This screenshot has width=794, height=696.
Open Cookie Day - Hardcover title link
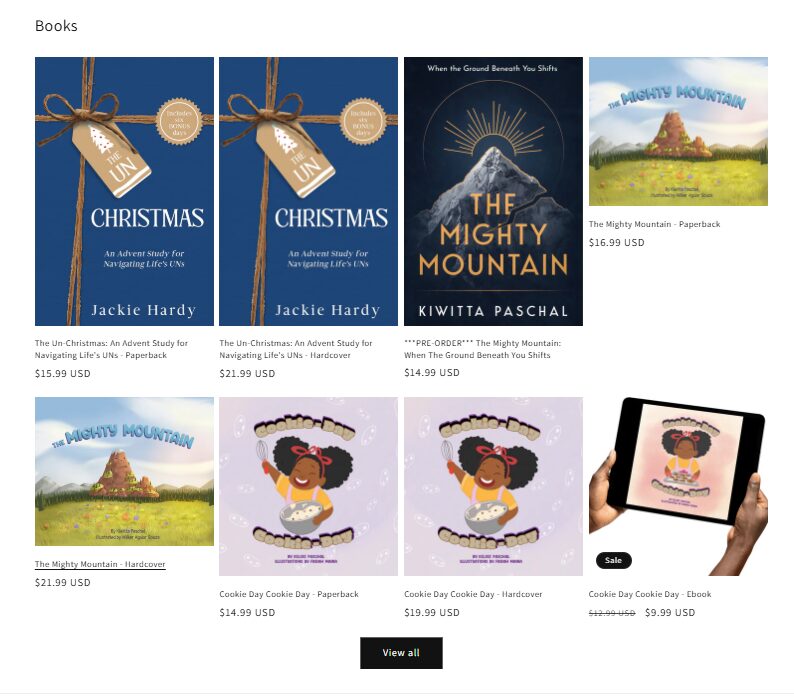click(473, 594)
